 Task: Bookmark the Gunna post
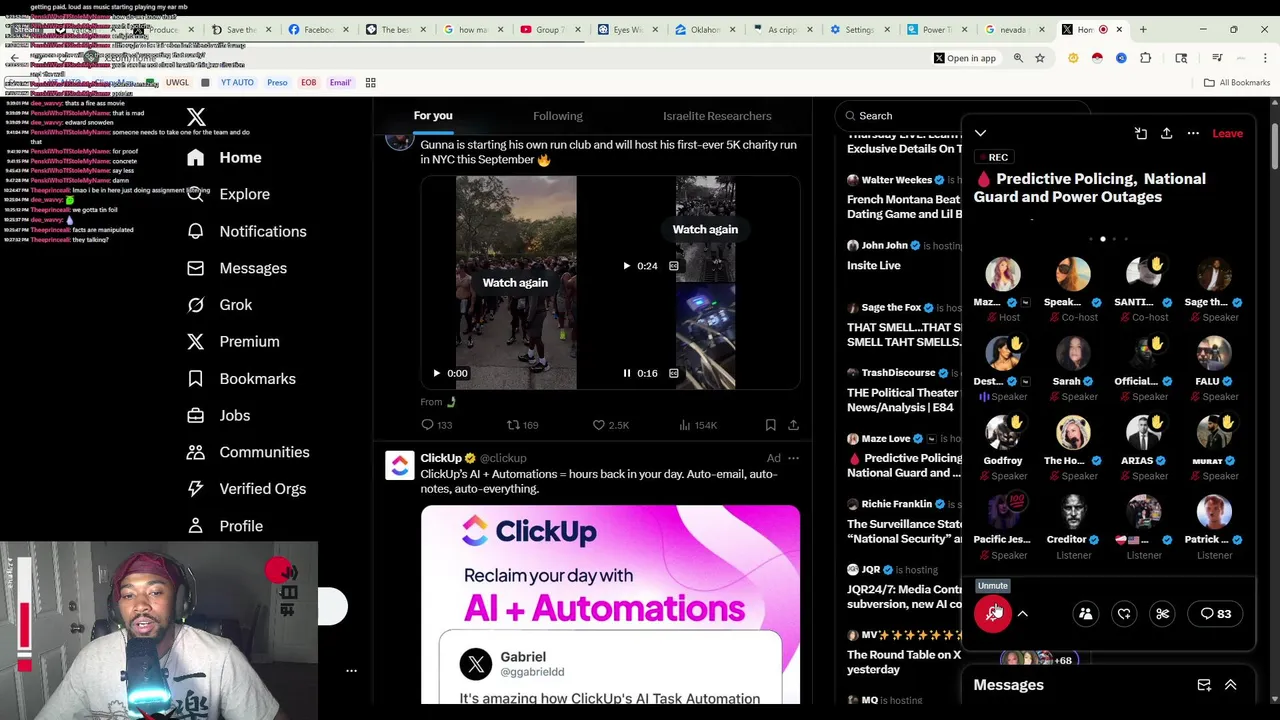point(770,425)
